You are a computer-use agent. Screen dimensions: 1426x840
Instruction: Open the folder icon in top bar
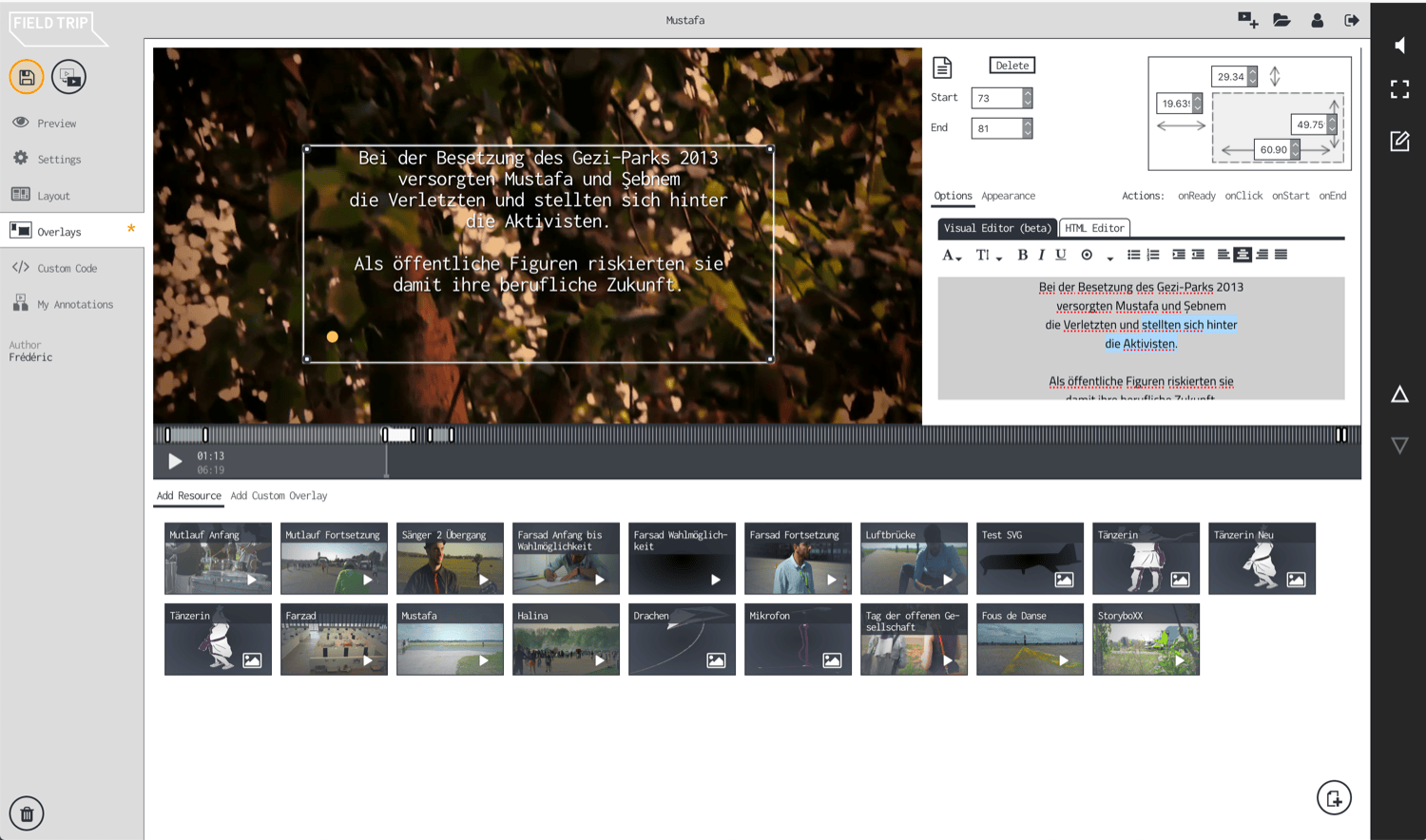pyautogui.click(x=1281, y=20)
